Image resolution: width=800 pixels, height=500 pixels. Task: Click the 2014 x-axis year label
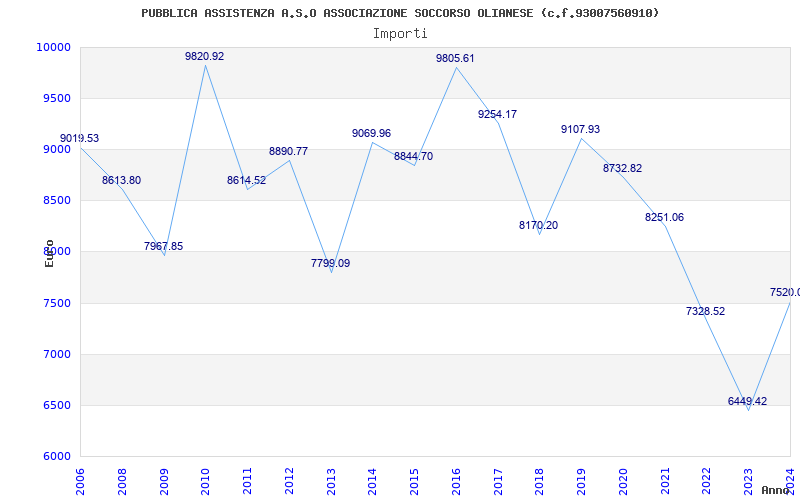point(373,482)
